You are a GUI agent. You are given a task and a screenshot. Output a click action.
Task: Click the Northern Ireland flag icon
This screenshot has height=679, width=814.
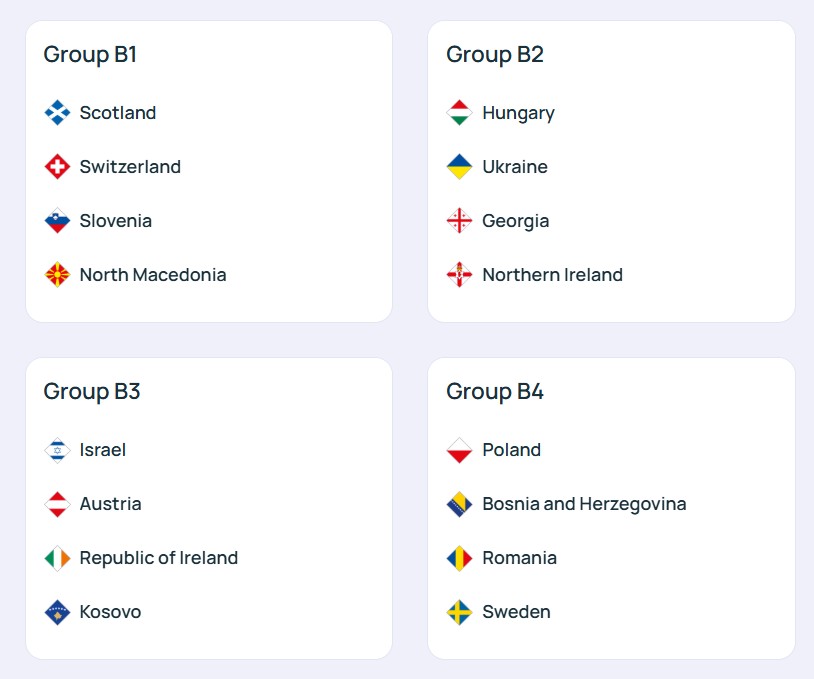pos(459,275)
